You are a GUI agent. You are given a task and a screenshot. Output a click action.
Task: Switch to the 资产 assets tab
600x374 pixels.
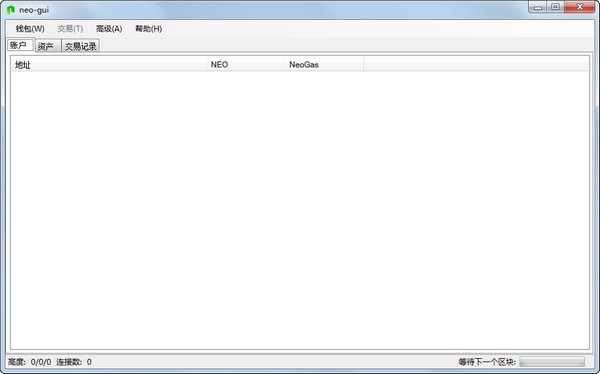pyautogui.click(x=48, y=46)
